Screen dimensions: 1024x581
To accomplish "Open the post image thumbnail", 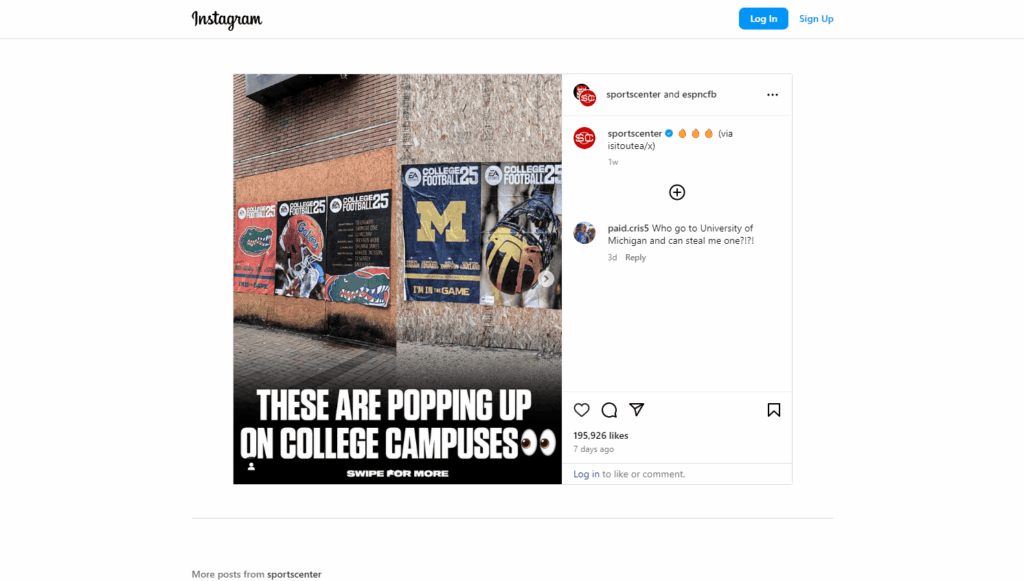I will (x=397, y=278).
